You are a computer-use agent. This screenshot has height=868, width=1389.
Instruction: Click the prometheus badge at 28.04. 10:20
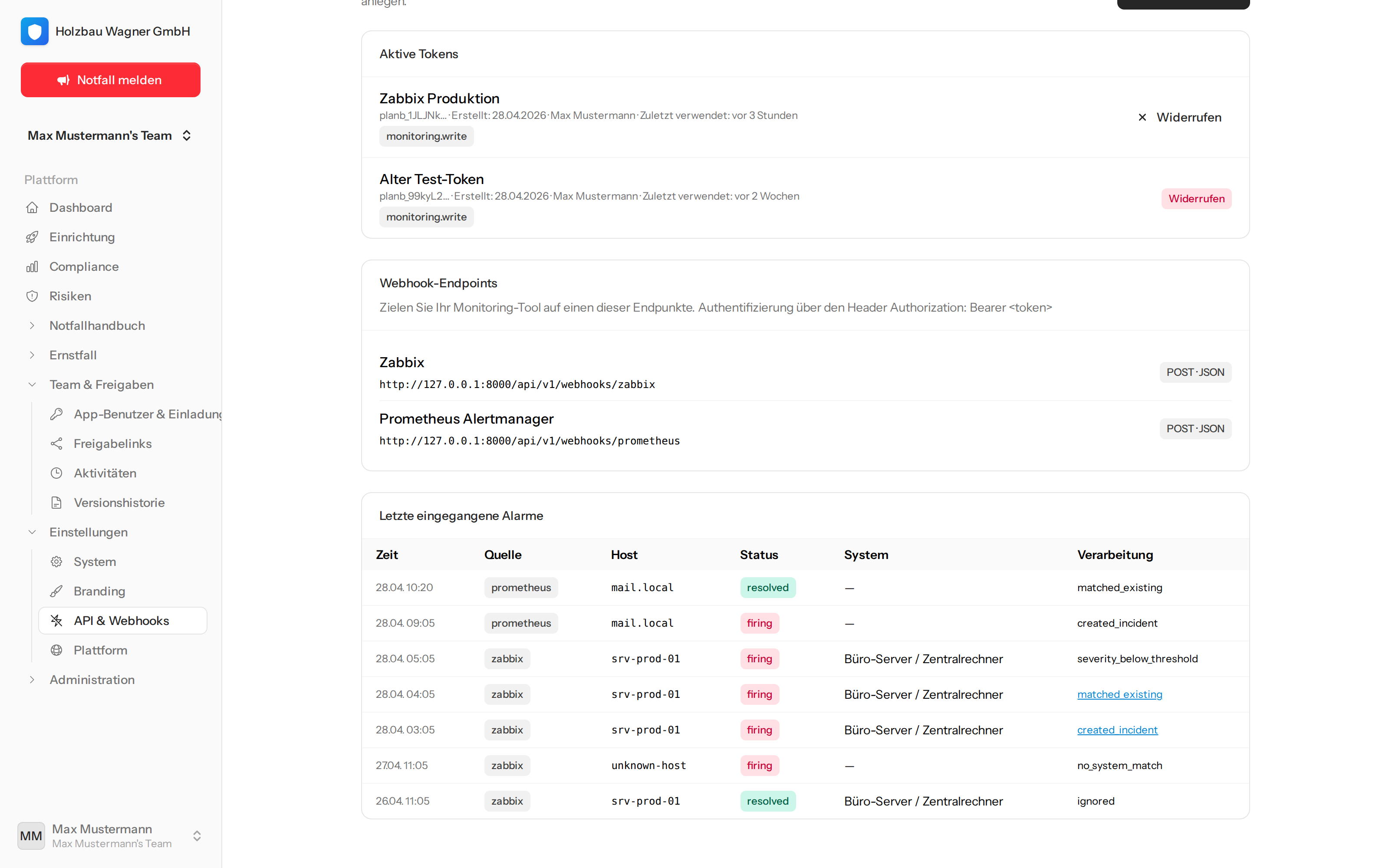click(520, 588)
